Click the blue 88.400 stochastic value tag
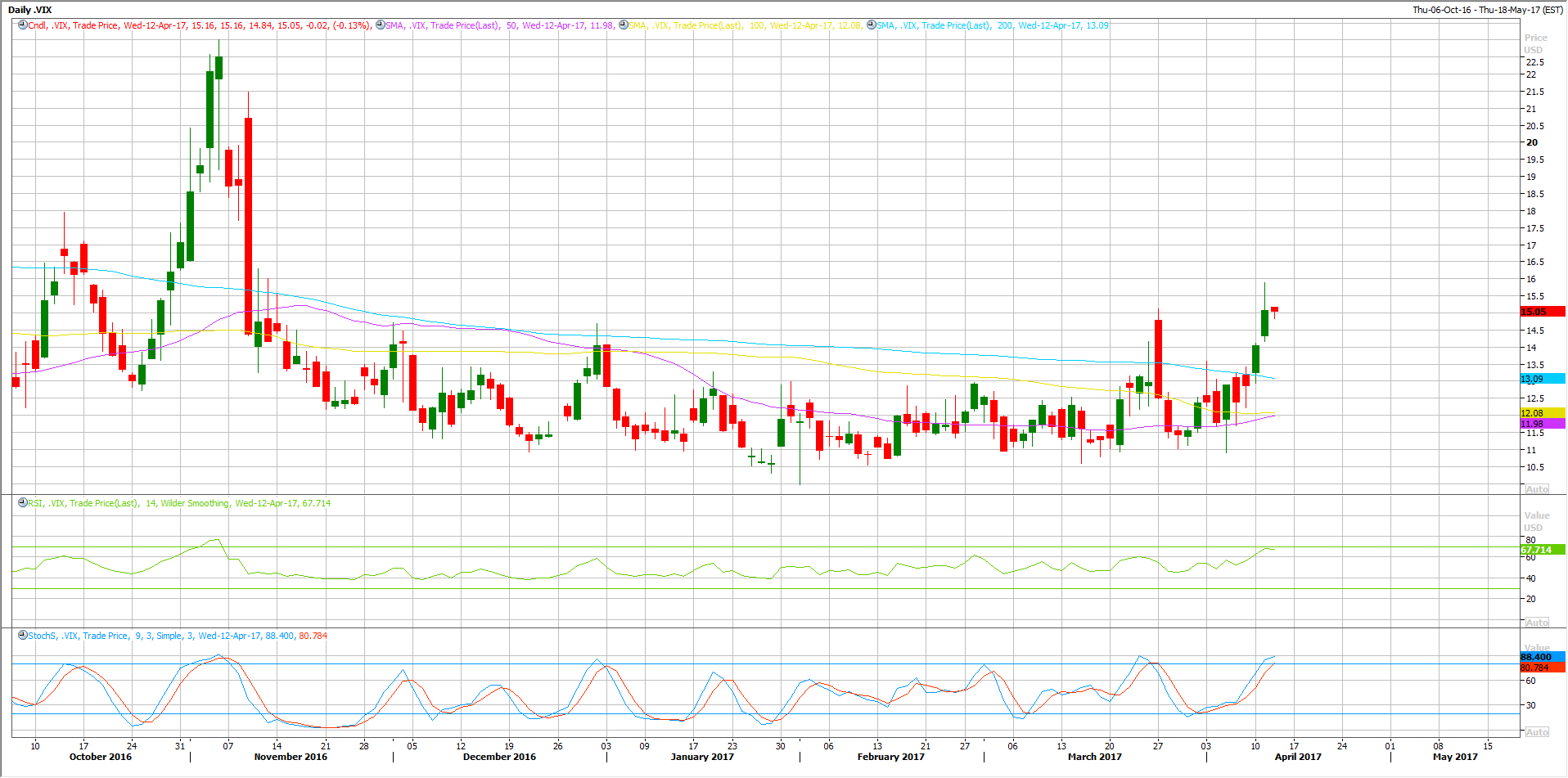Viewport: 1568px width, 778px height. click(x=1542, y=657)
